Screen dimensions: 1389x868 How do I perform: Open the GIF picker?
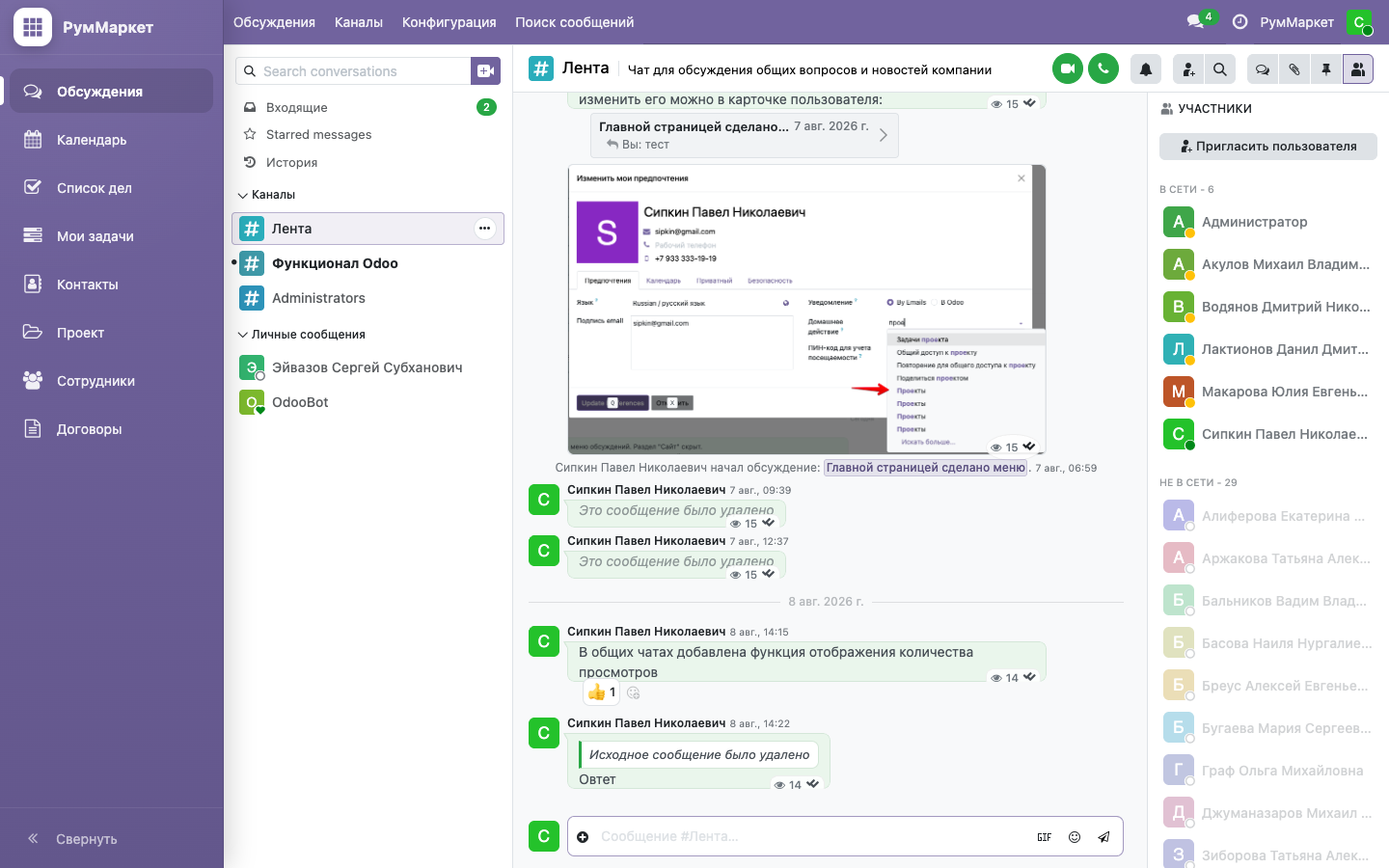tap(1045, 837)
